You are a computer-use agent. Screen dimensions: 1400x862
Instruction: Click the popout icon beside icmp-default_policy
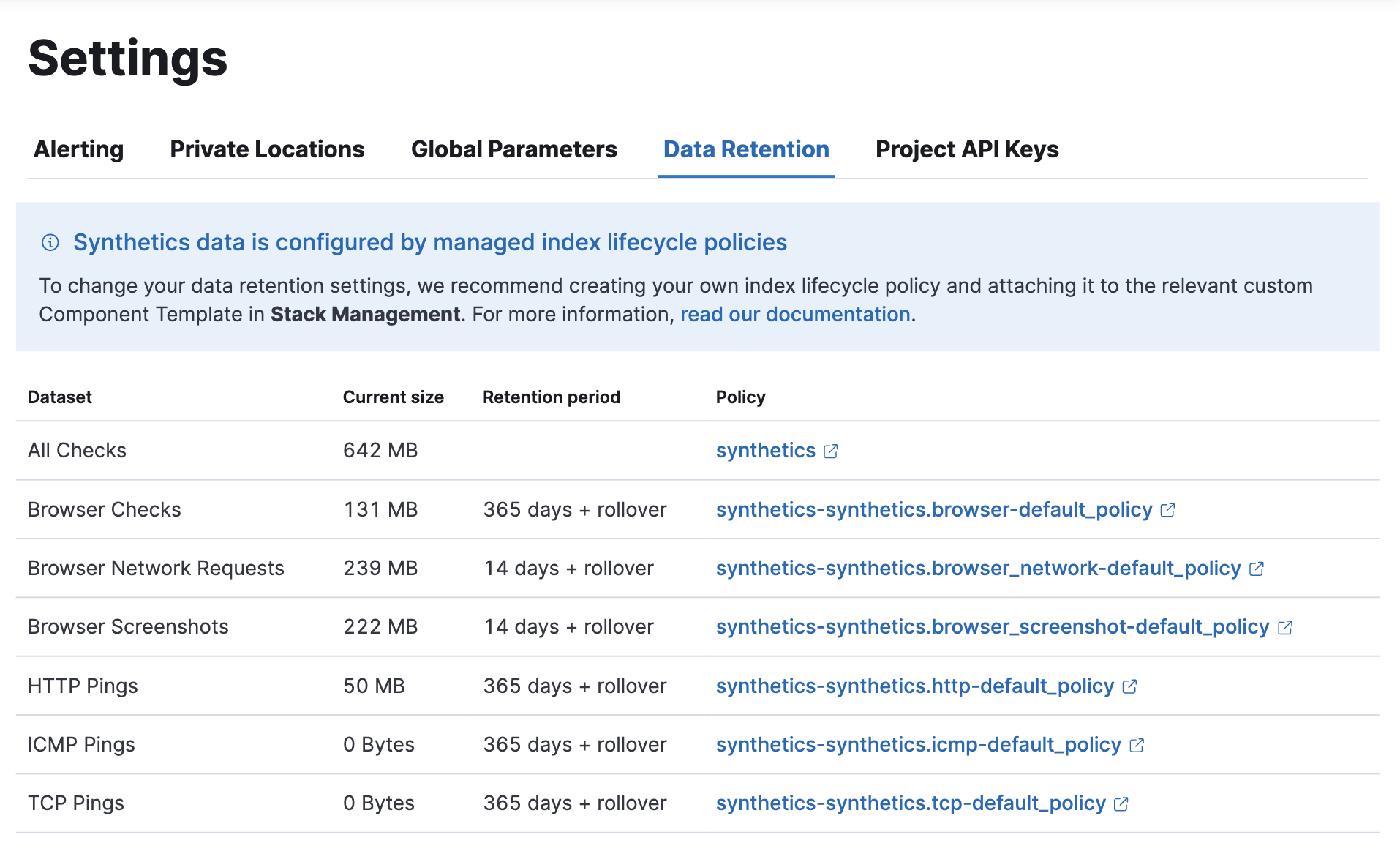coord(1137,745)
